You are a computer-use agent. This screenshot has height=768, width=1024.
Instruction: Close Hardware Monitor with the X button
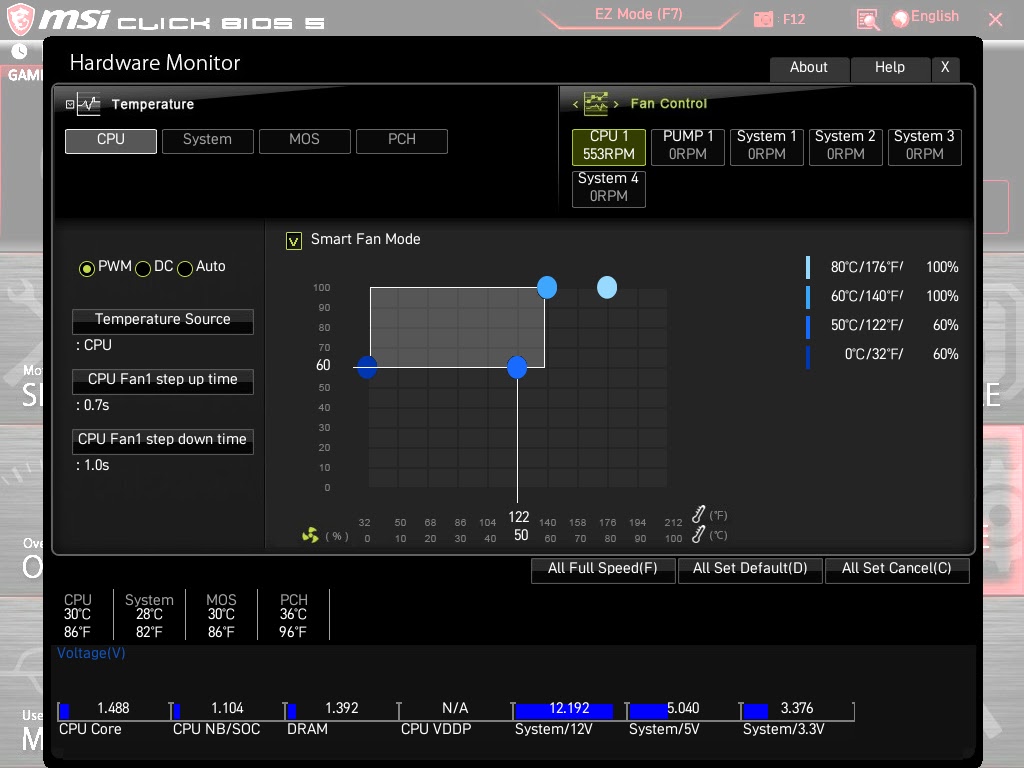click(945, 69)
